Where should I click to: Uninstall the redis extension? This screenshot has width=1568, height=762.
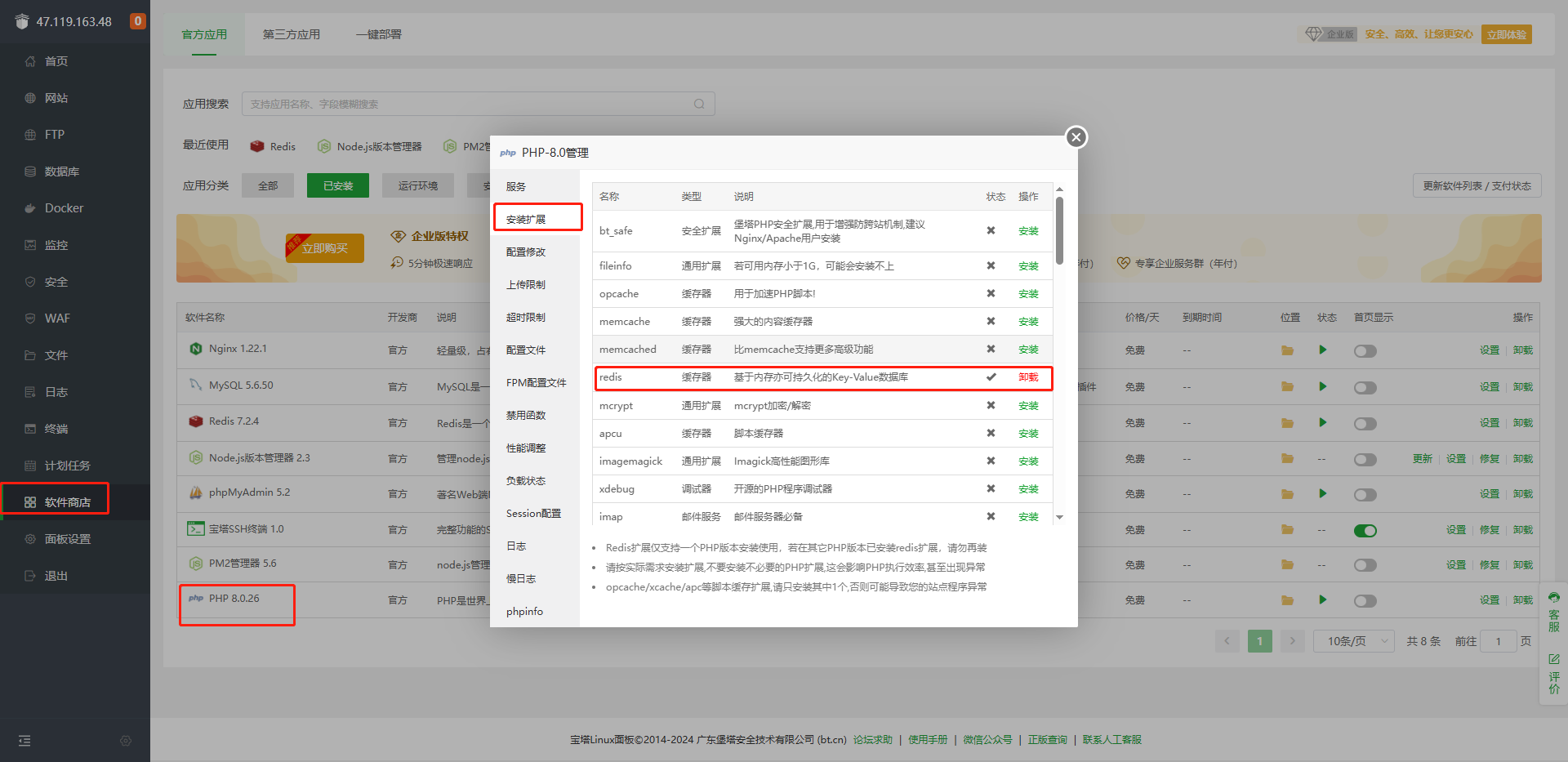tap(1028, 377)
